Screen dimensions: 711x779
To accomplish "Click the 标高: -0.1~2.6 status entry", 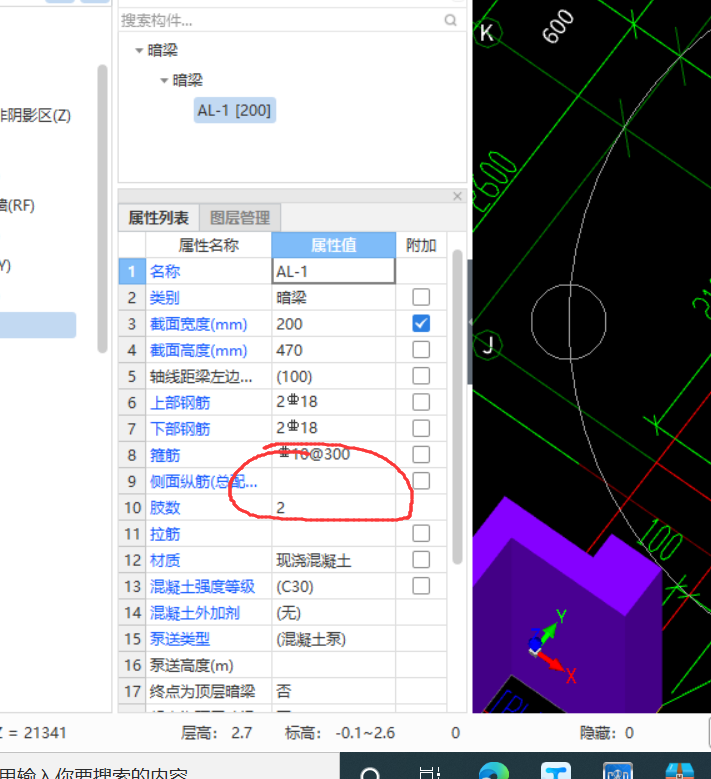I will 340,733.
